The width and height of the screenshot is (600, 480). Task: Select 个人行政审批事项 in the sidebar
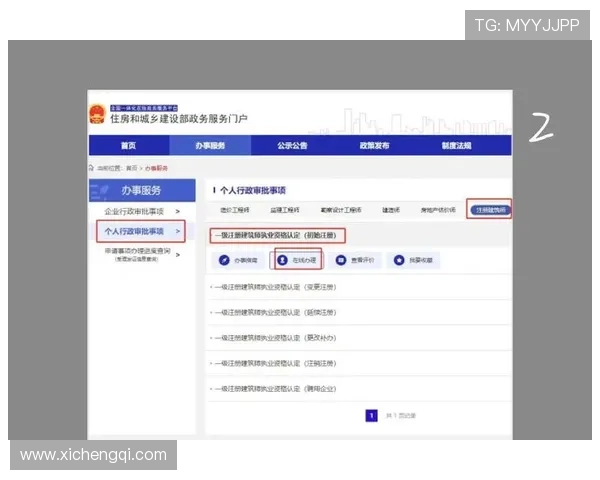point(134,231)
